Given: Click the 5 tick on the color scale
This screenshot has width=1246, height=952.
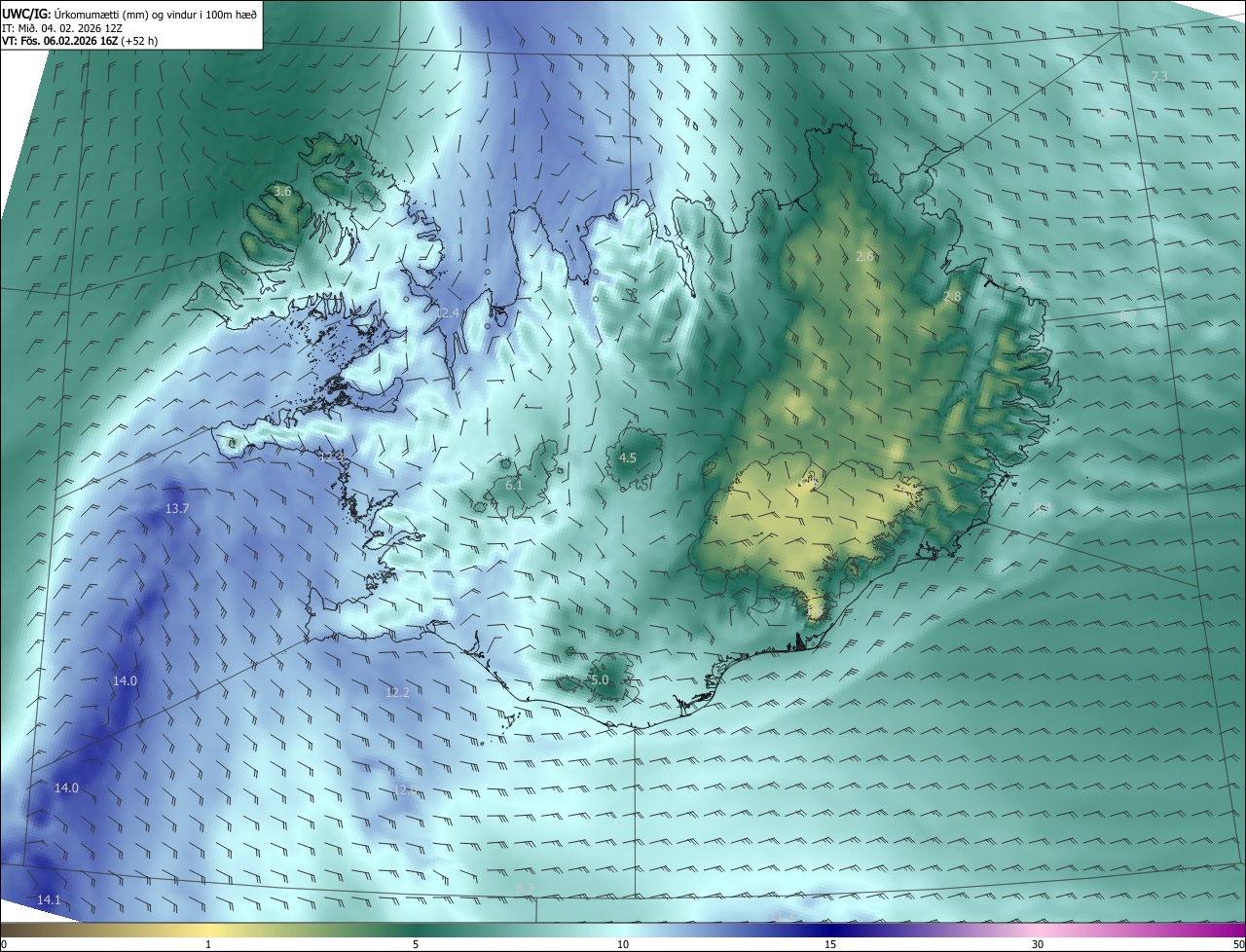Looking at the screenshot, I should pyautogui.click(x=416, y=944).
